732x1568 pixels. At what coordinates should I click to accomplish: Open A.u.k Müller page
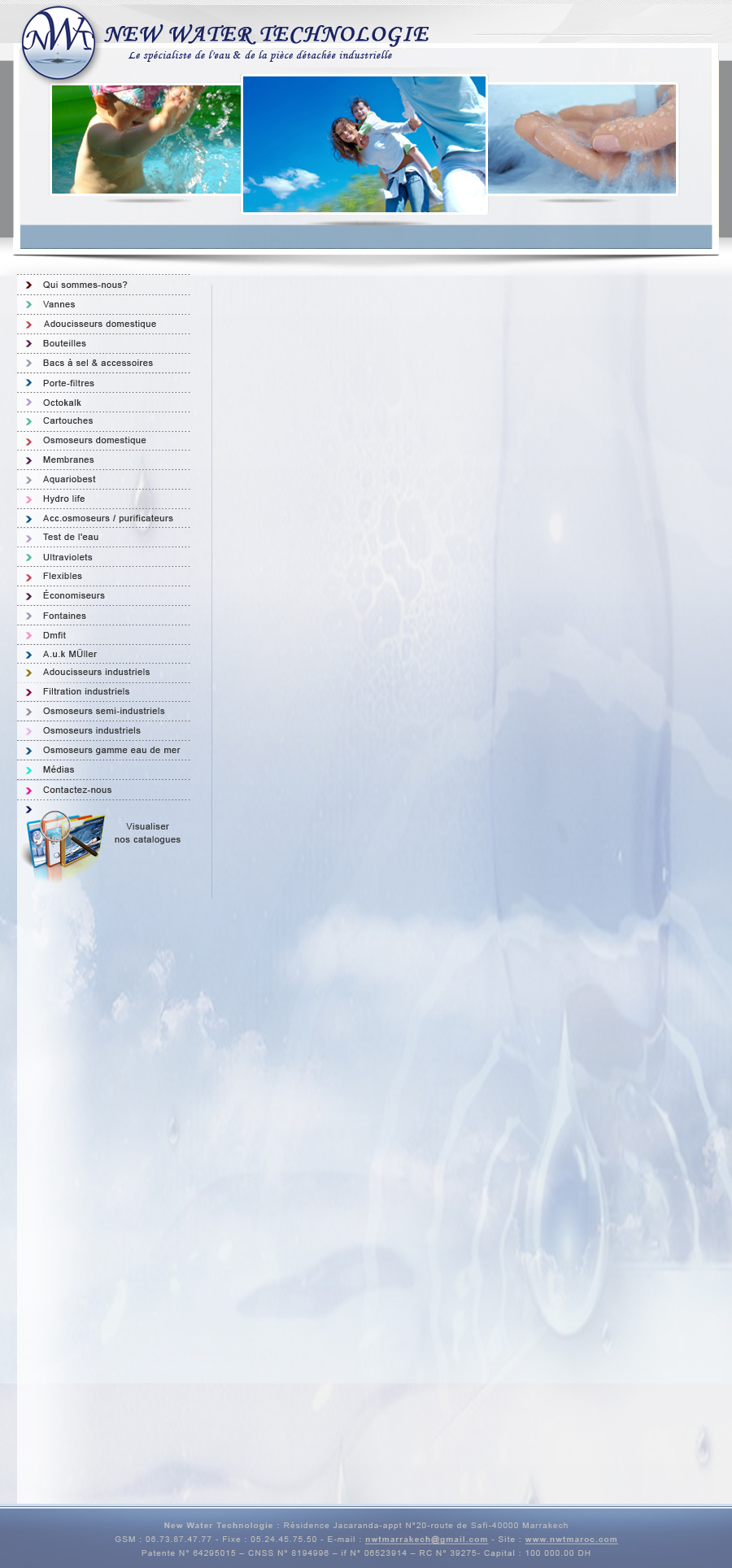pyautogui.click(x=70, y=654)
